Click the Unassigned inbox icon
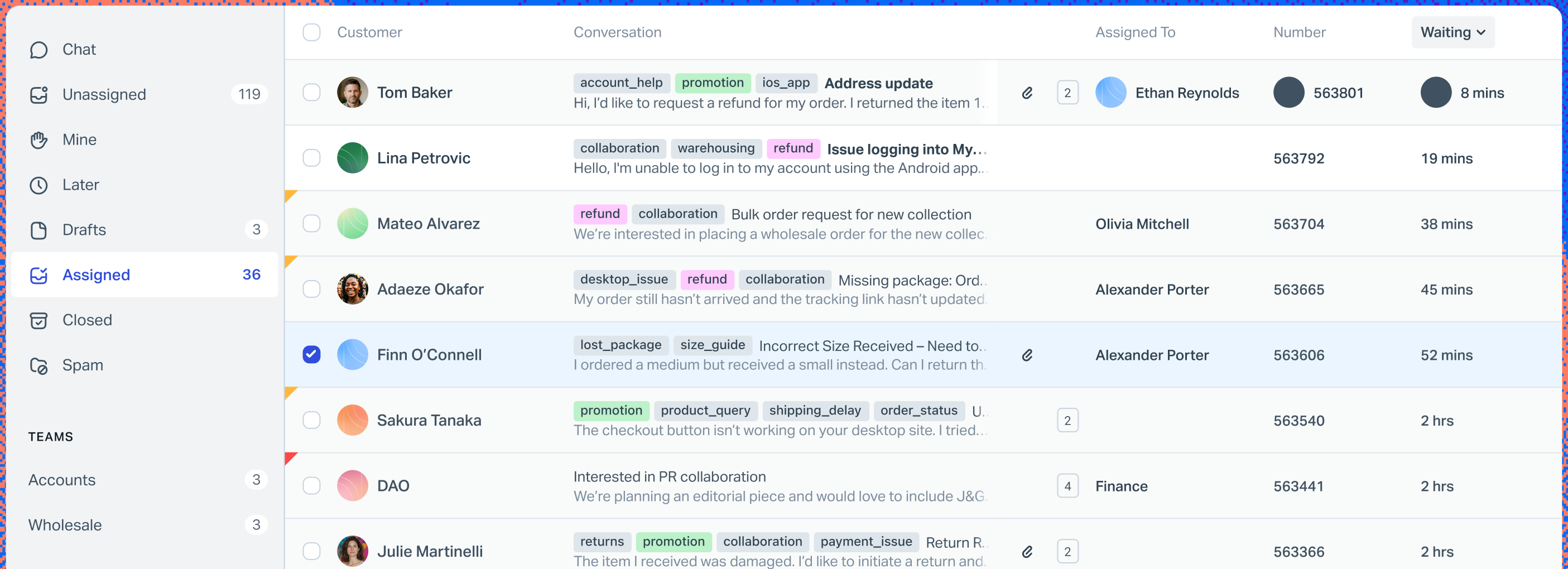The image size is (1568, 569). click(39, 95)
